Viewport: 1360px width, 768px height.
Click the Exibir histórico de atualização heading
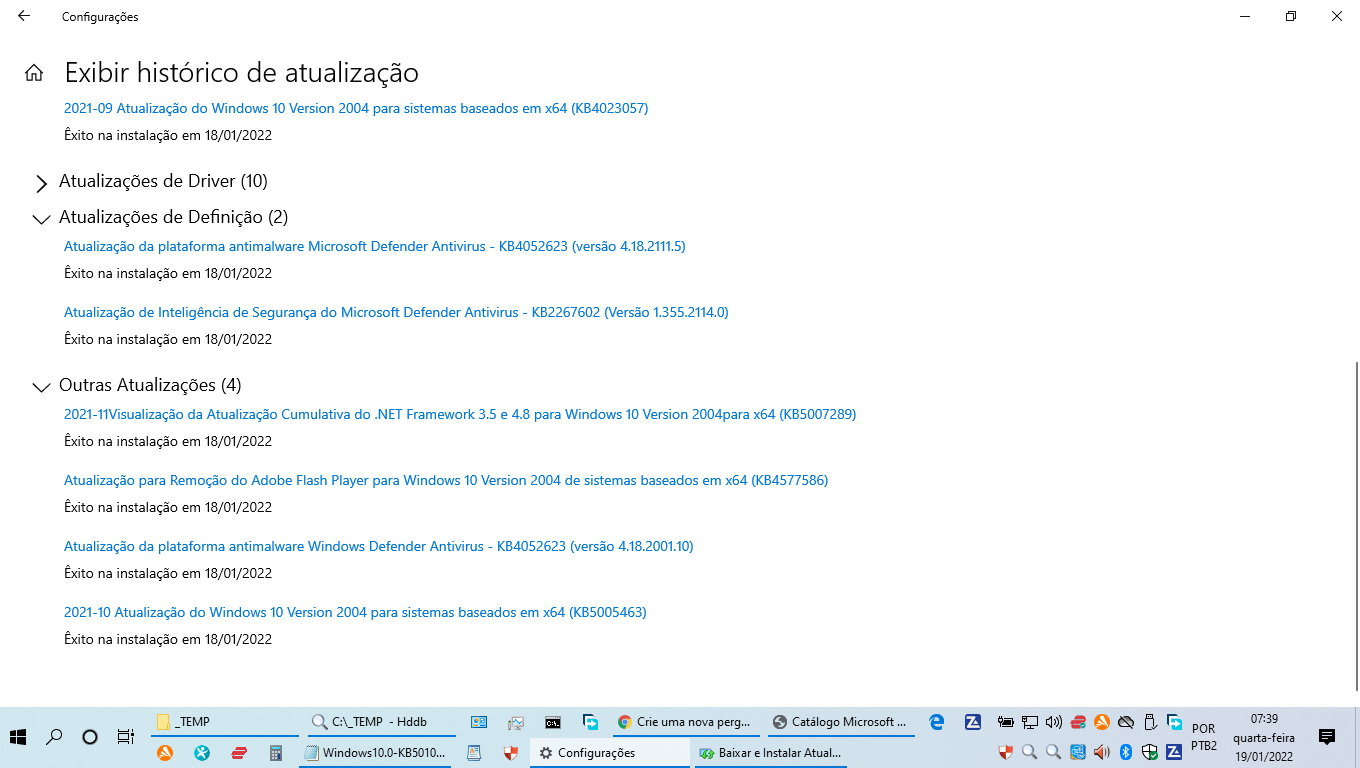click(x=242, y=73)
